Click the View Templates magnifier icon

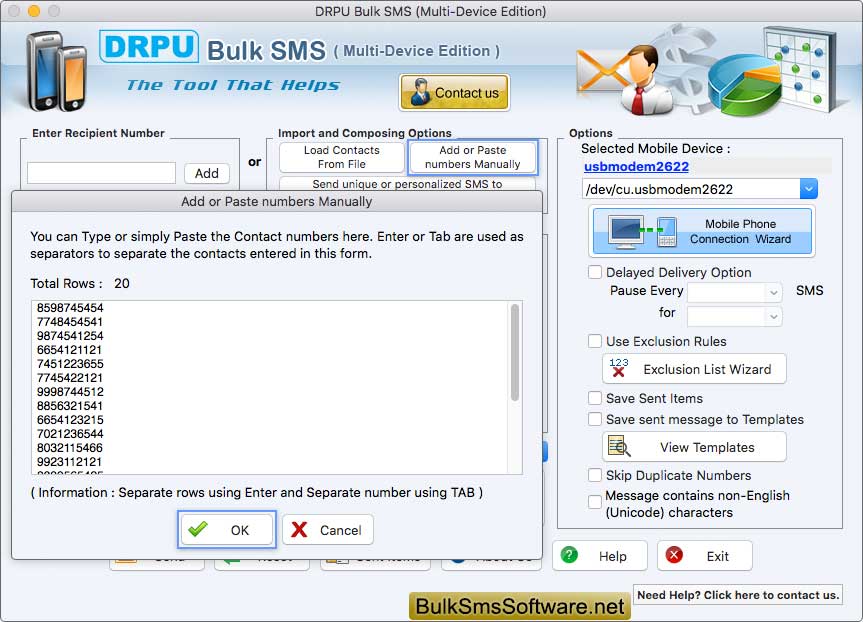point(619,446)
